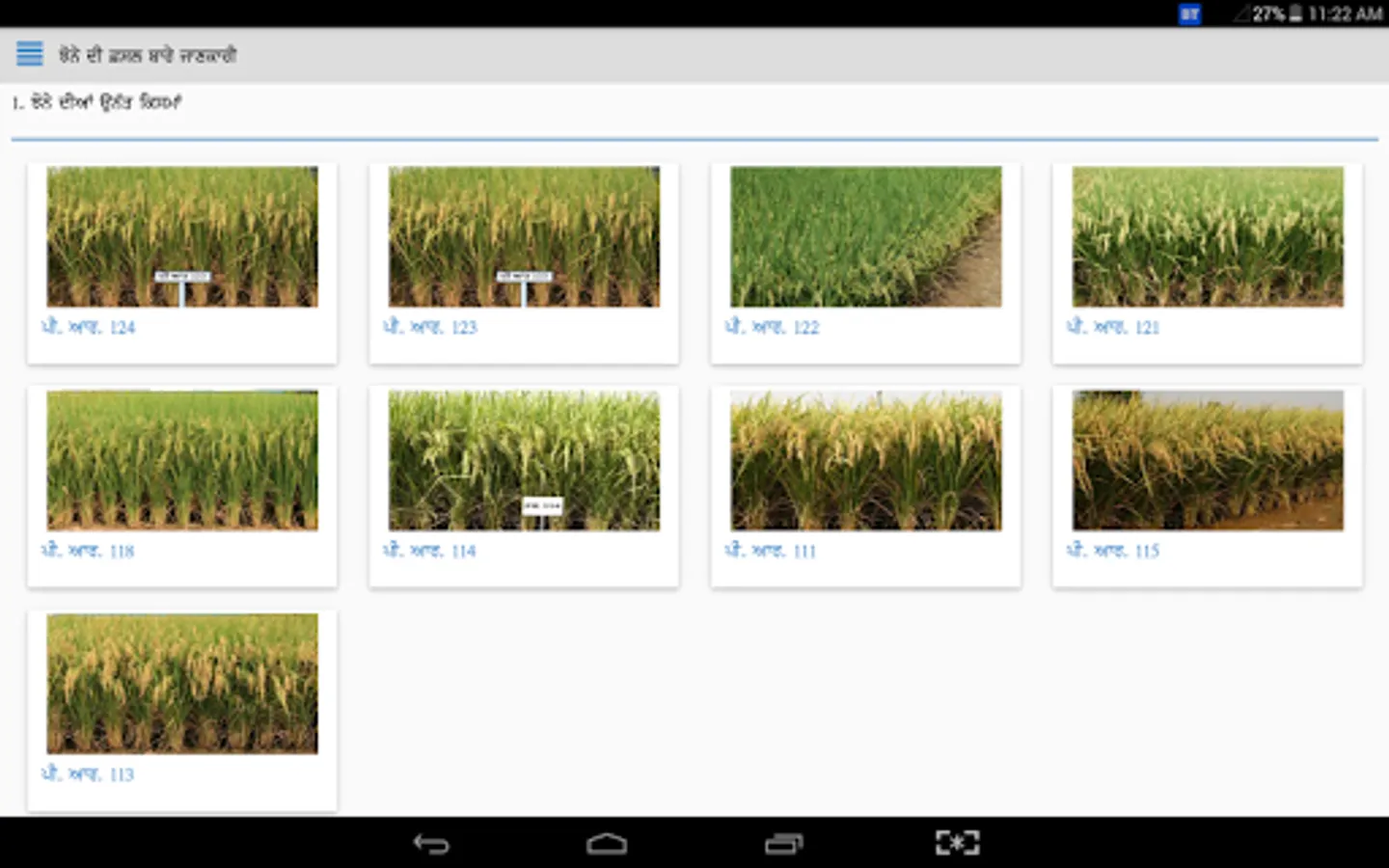Open rice variety 111 thumbnail image
The height and width of the screenshot is (868, 1389).
[866, 460]
